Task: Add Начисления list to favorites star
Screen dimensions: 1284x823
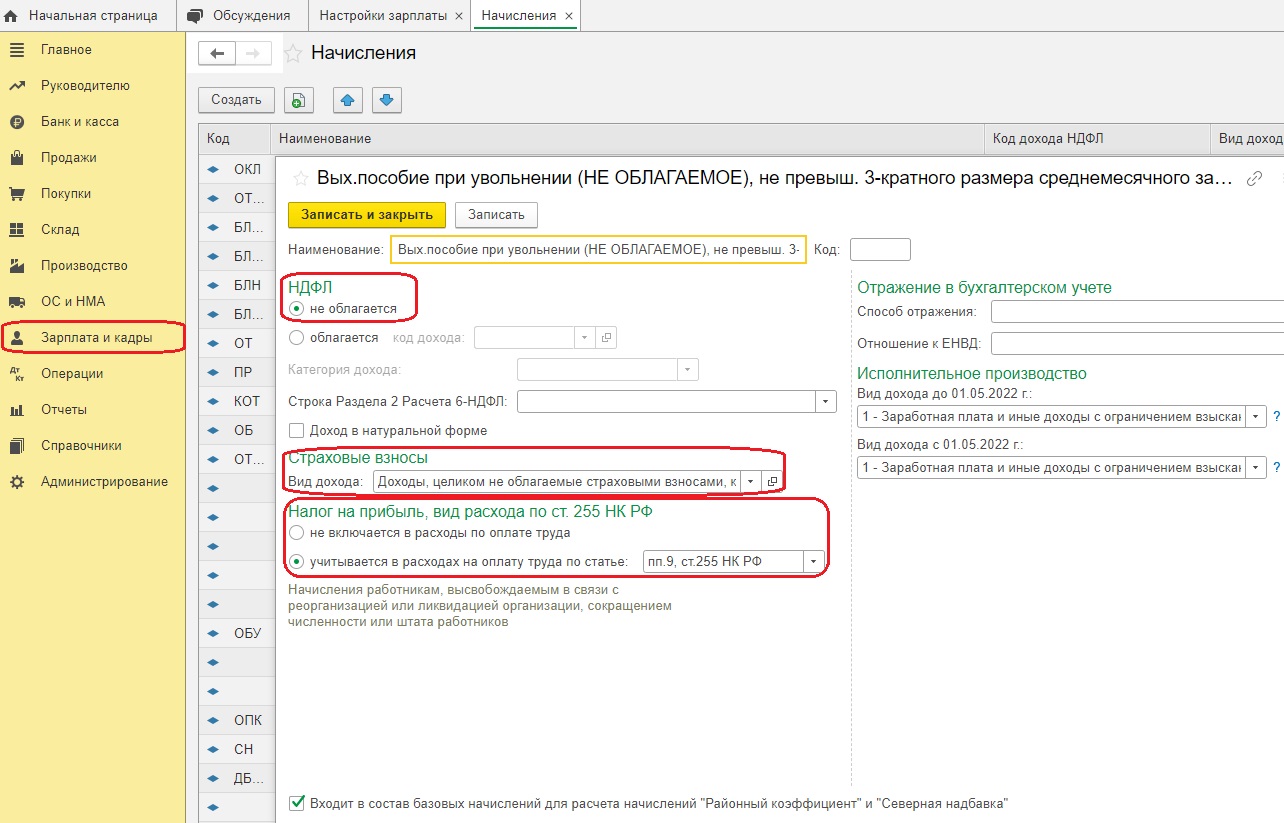Action: [293, 54]
